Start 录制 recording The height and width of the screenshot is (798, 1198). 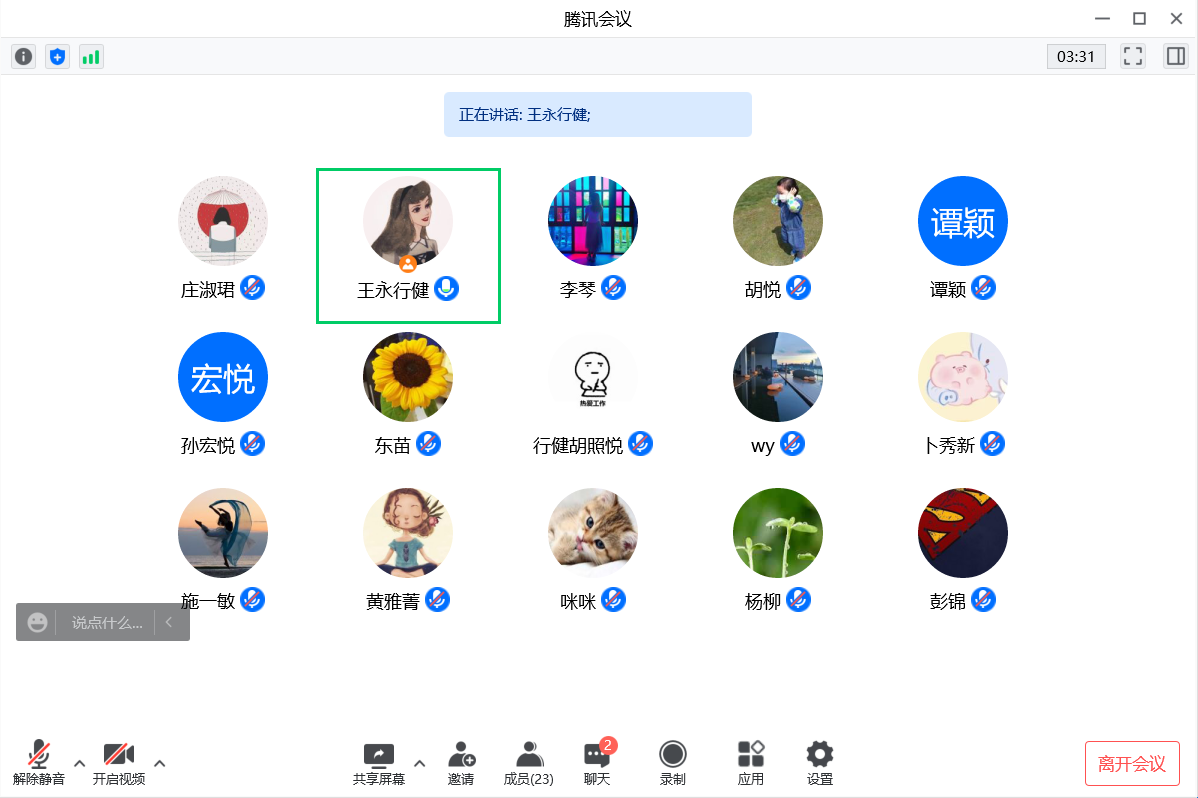point(673,763)
